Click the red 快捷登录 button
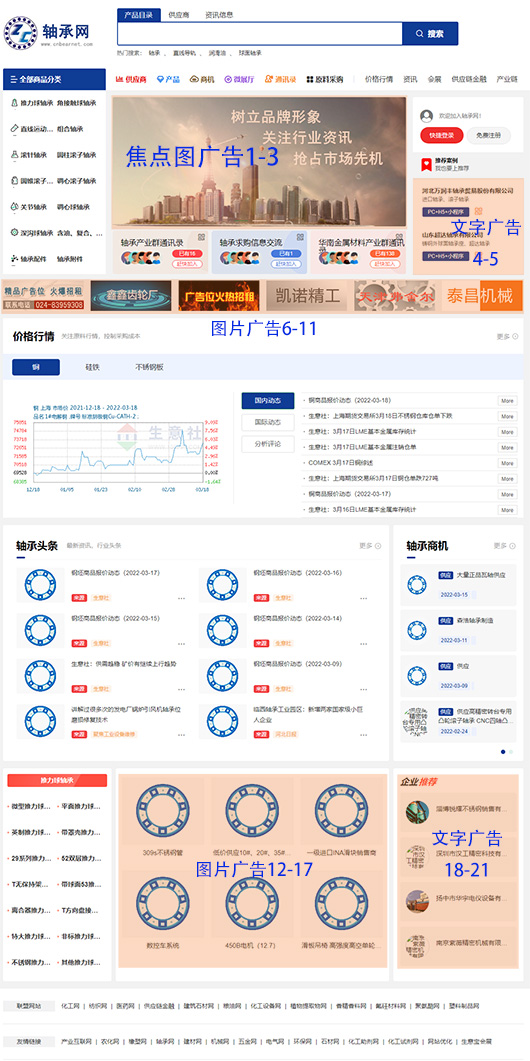This screenshot has width=530, height=1061. pos(441,135)
